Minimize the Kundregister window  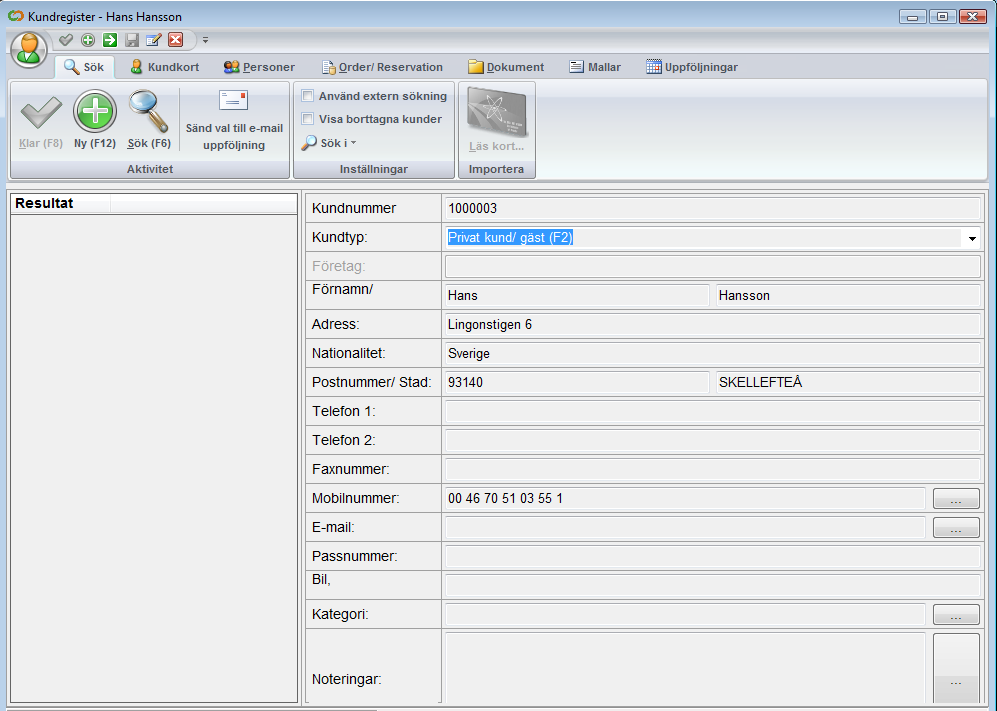[x=912, y=17]
